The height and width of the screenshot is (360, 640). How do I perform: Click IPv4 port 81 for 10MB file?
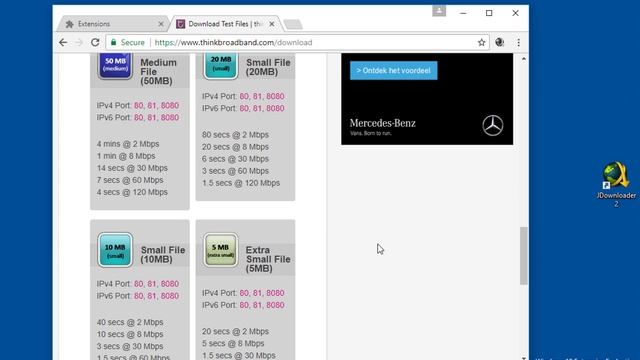pyautogui.click(x=152, y=284)
